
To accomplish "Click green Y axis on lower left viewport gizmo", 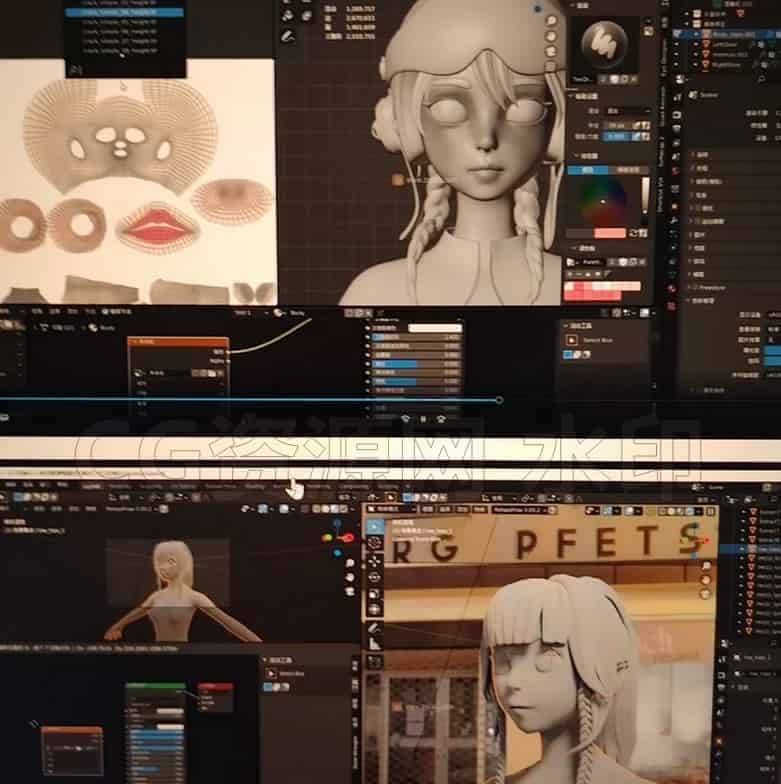I will 328,538.
